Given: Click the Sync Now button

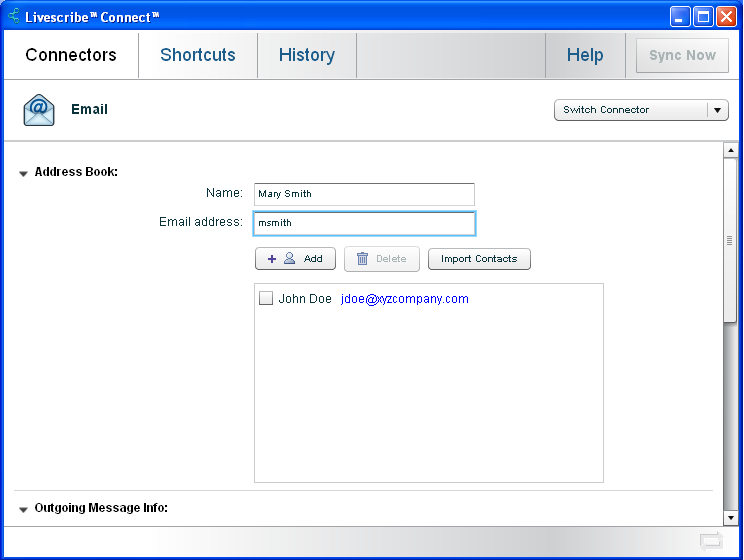Looking at the screenshot, I should (x=682, y=55).
